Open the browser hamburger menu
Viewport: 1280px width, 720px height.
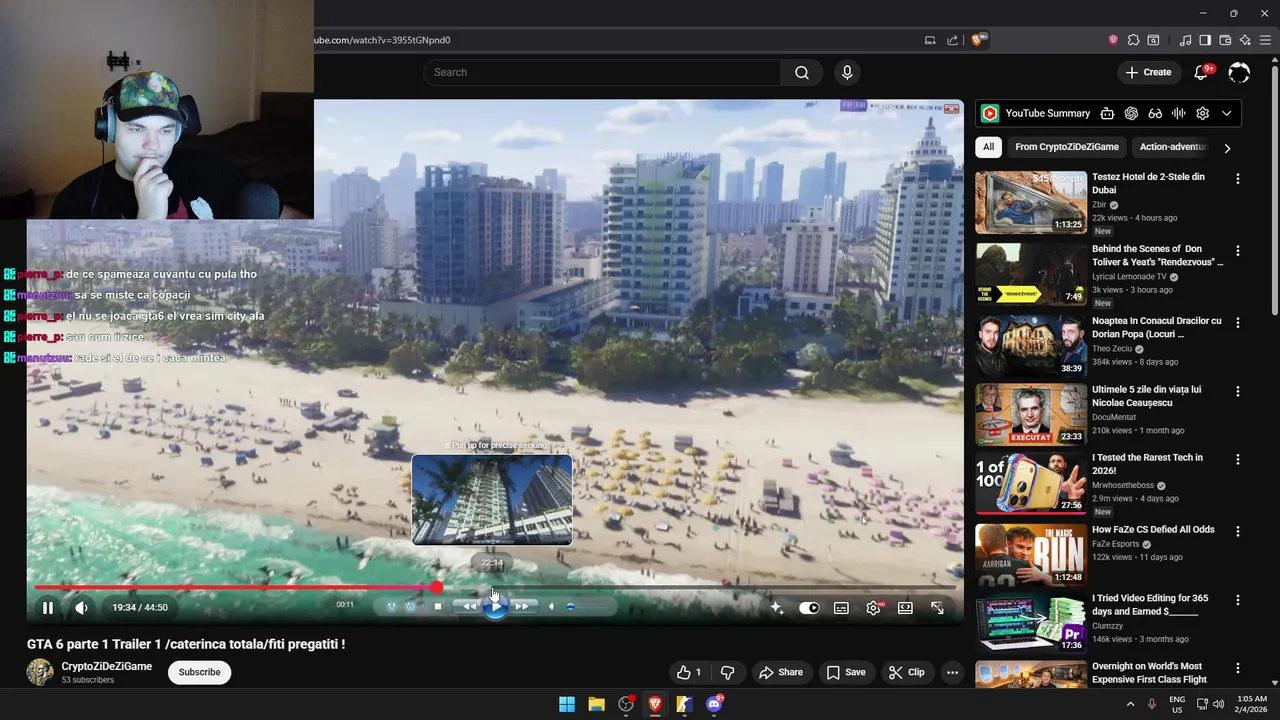click(1265, 40)
